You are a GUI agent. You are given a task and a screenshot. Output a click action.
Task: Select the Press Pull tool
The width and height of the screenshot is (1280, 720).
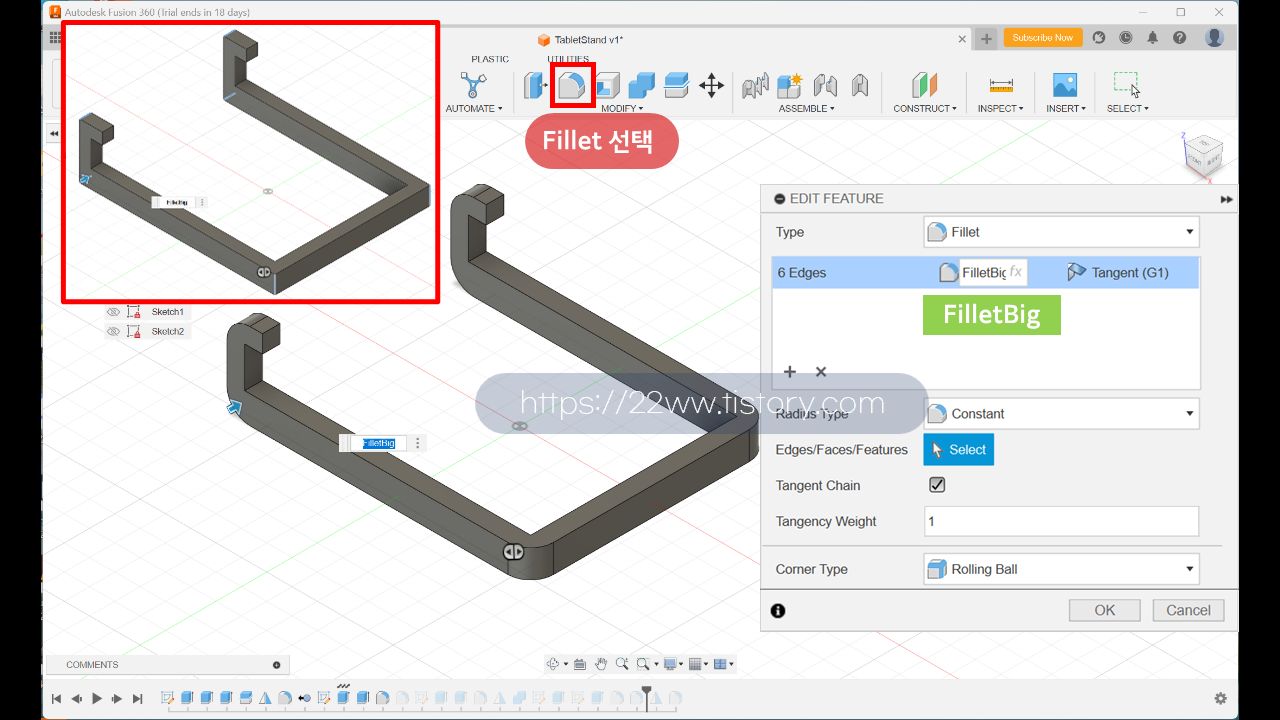(534, 86)
